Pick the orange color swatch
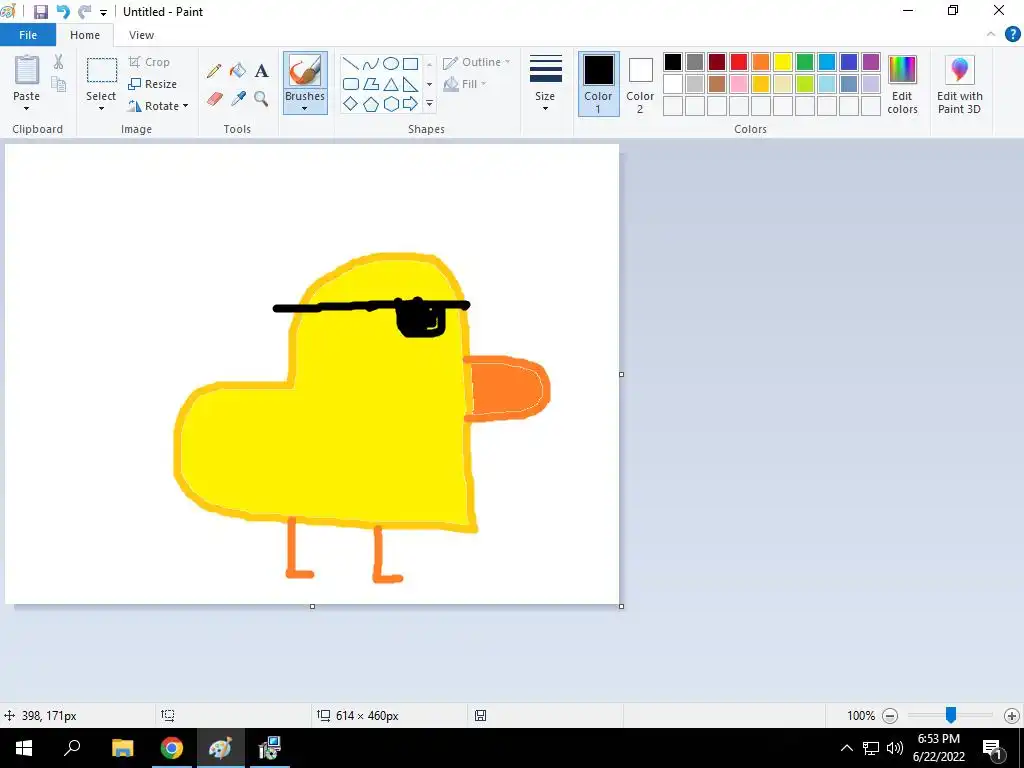 [761, 62]
